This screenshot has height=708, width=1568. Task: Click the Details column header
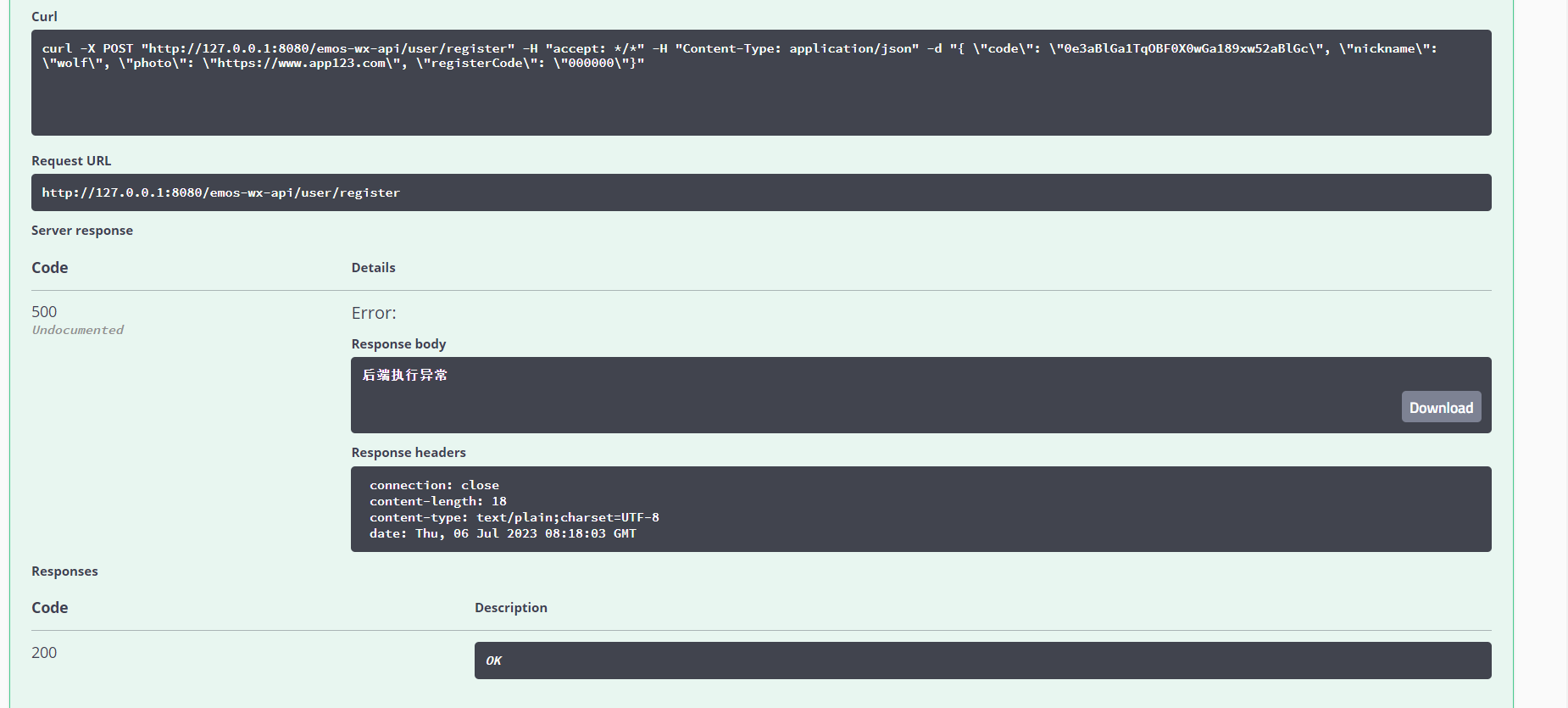[x=373, y=268]
